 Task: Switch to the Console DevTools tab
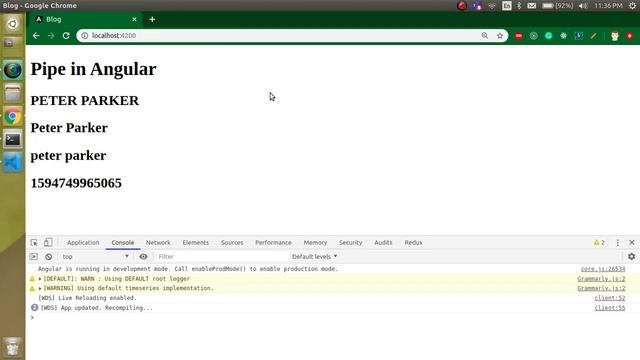pos(123,242)
